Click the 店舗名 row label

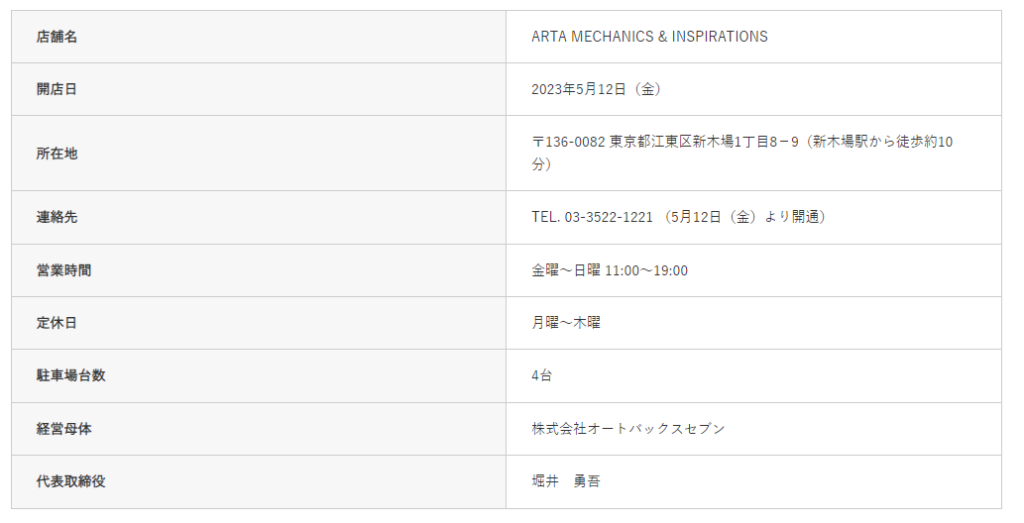57,37
